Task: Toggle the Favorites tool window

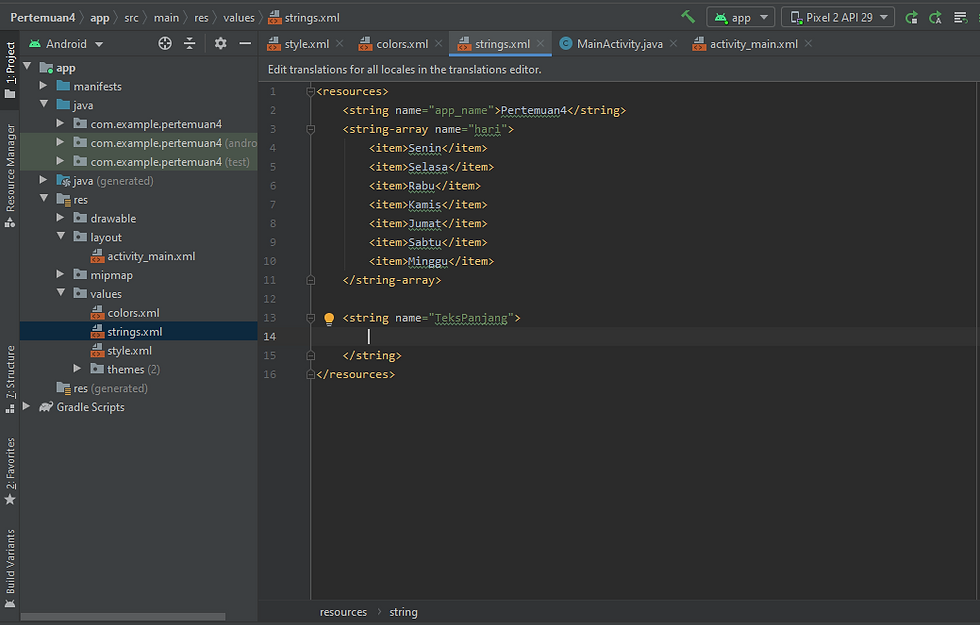Action: [x=10, y=471]
